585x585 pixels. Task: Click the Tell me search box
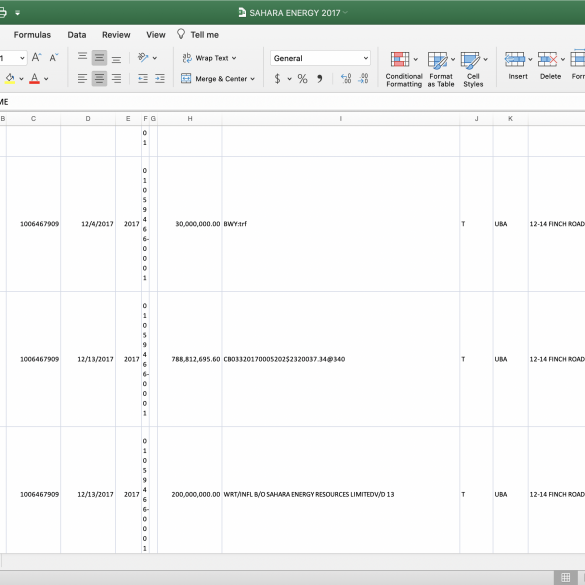(x=204, y=35)
